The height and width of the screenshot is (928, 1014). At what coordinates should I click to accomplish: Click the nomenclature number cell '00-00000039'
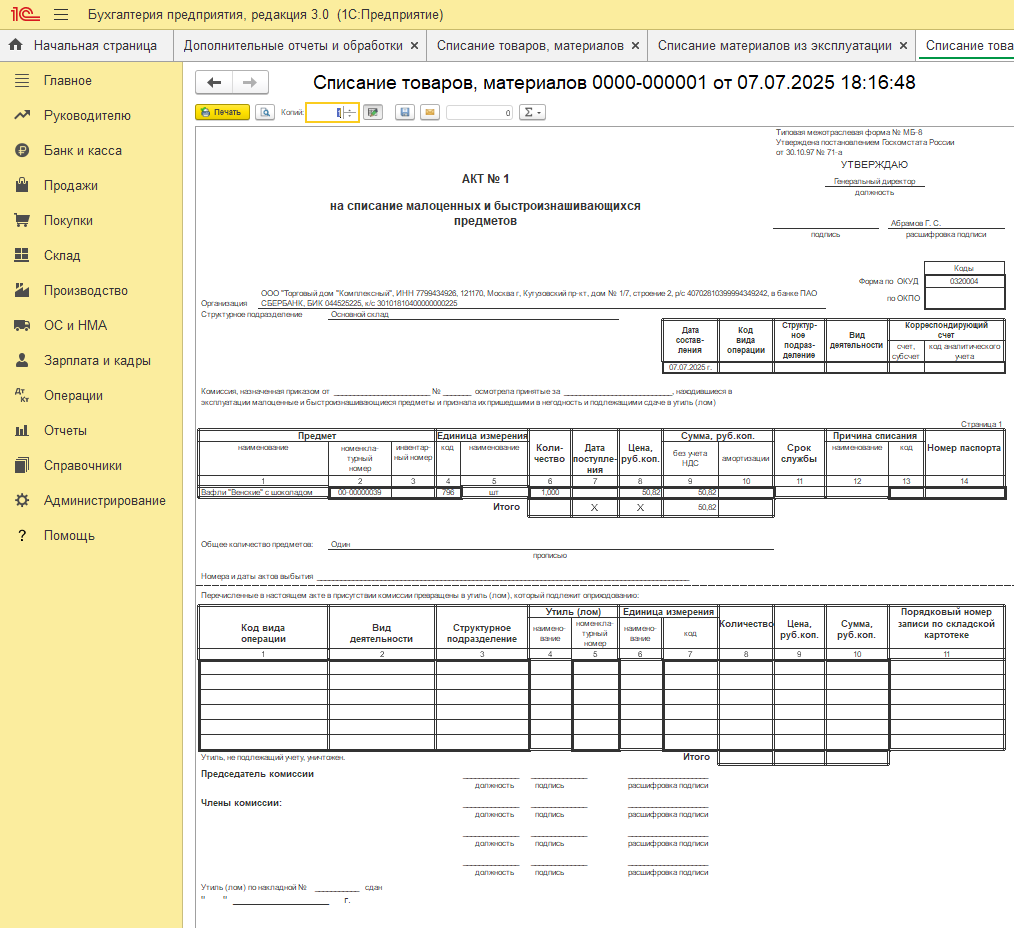pos(360,493)
